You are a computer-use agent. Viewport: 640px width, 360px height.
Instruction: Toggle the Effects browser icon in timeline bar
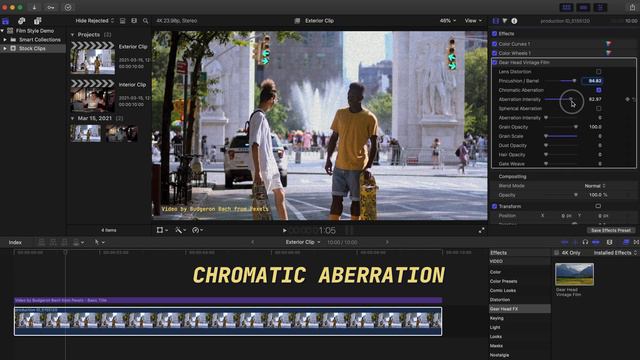626,242
